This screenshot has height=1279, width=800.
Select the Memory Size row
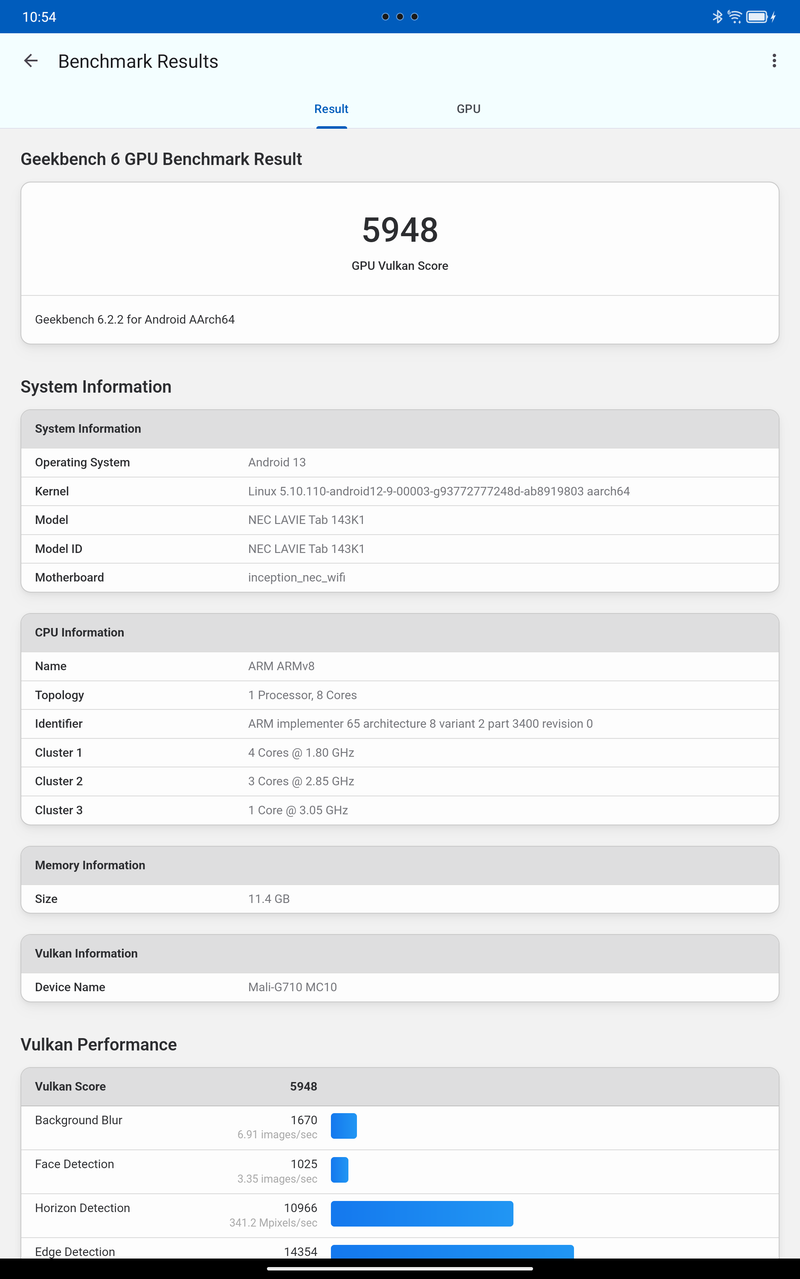coord(400,899)
